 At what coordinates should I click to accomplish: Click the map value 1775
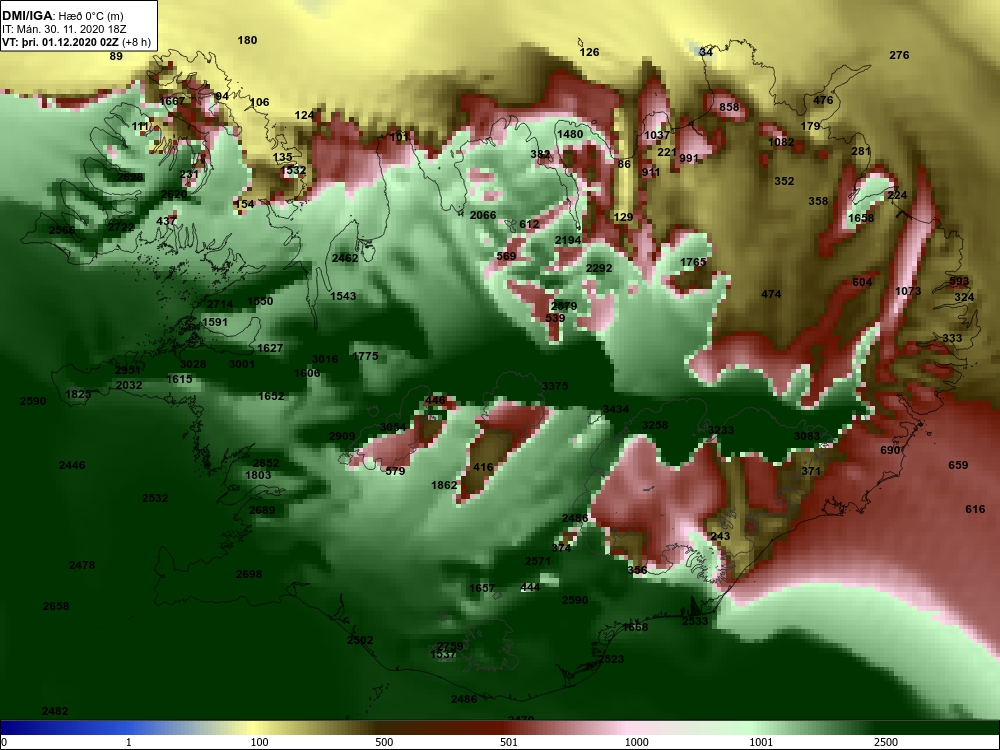(x=365, y=357)
